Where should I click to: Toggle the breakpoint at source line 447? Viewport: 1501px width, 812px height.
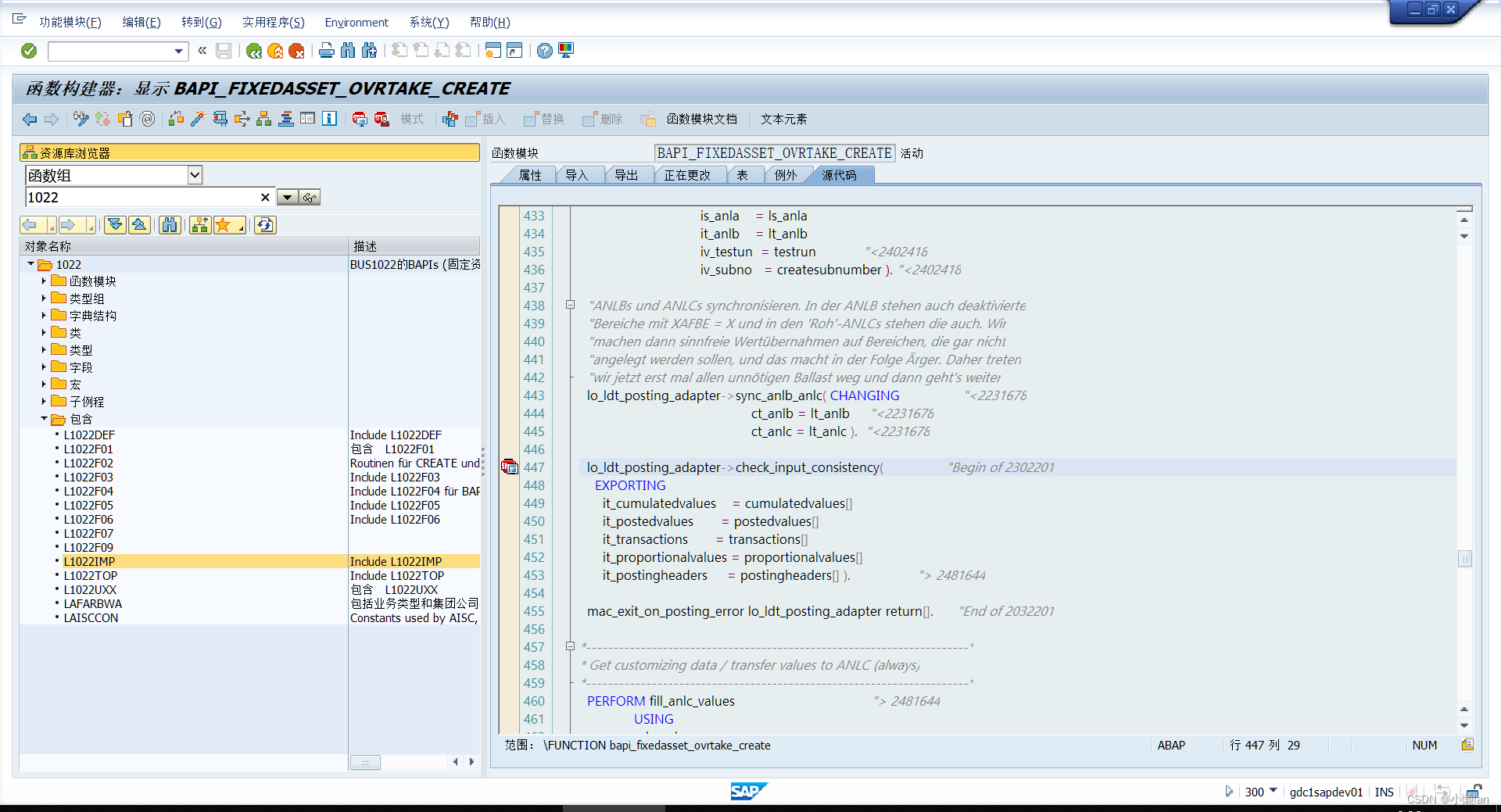[510, 467]
